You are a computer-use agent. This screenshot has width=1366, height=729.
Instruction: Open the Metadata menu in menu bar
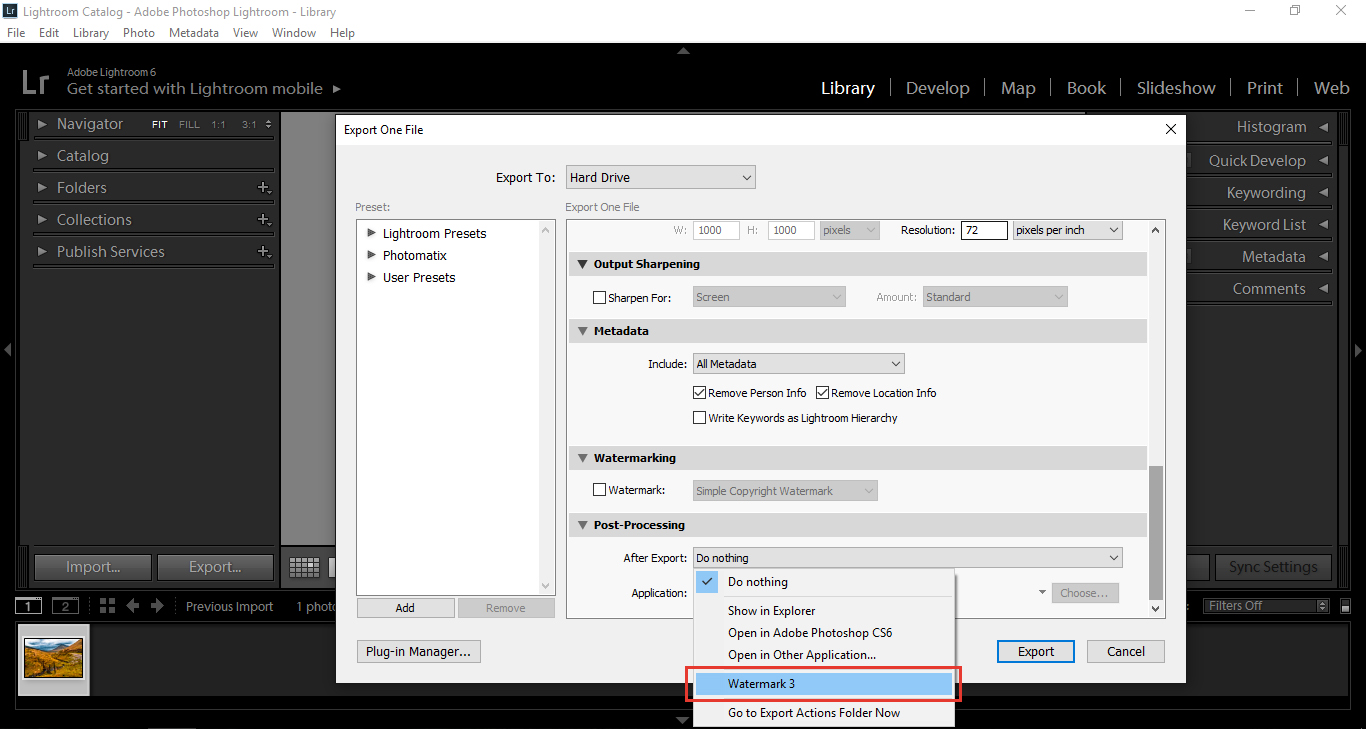coord(194,33)
